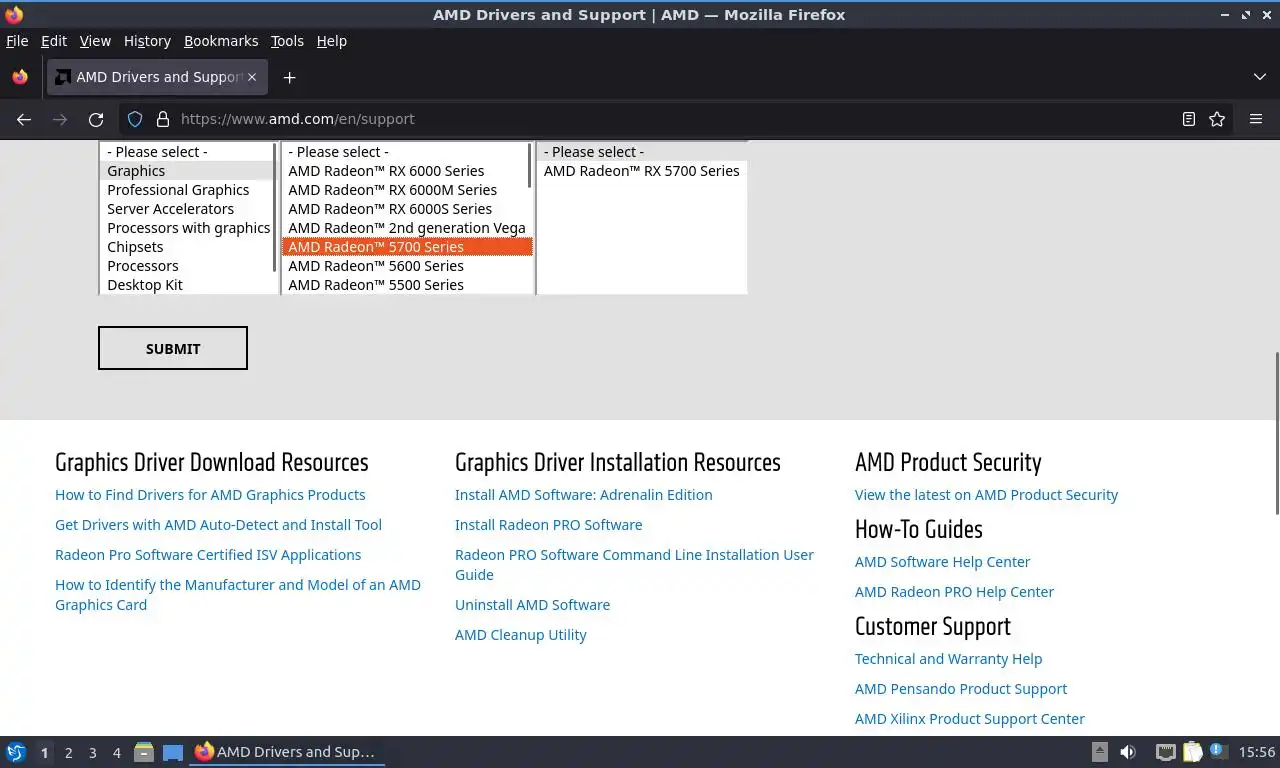Open Auto-Detect and Install Tool link
Viewport: 1280px width, 768px height.
[218, 525]
